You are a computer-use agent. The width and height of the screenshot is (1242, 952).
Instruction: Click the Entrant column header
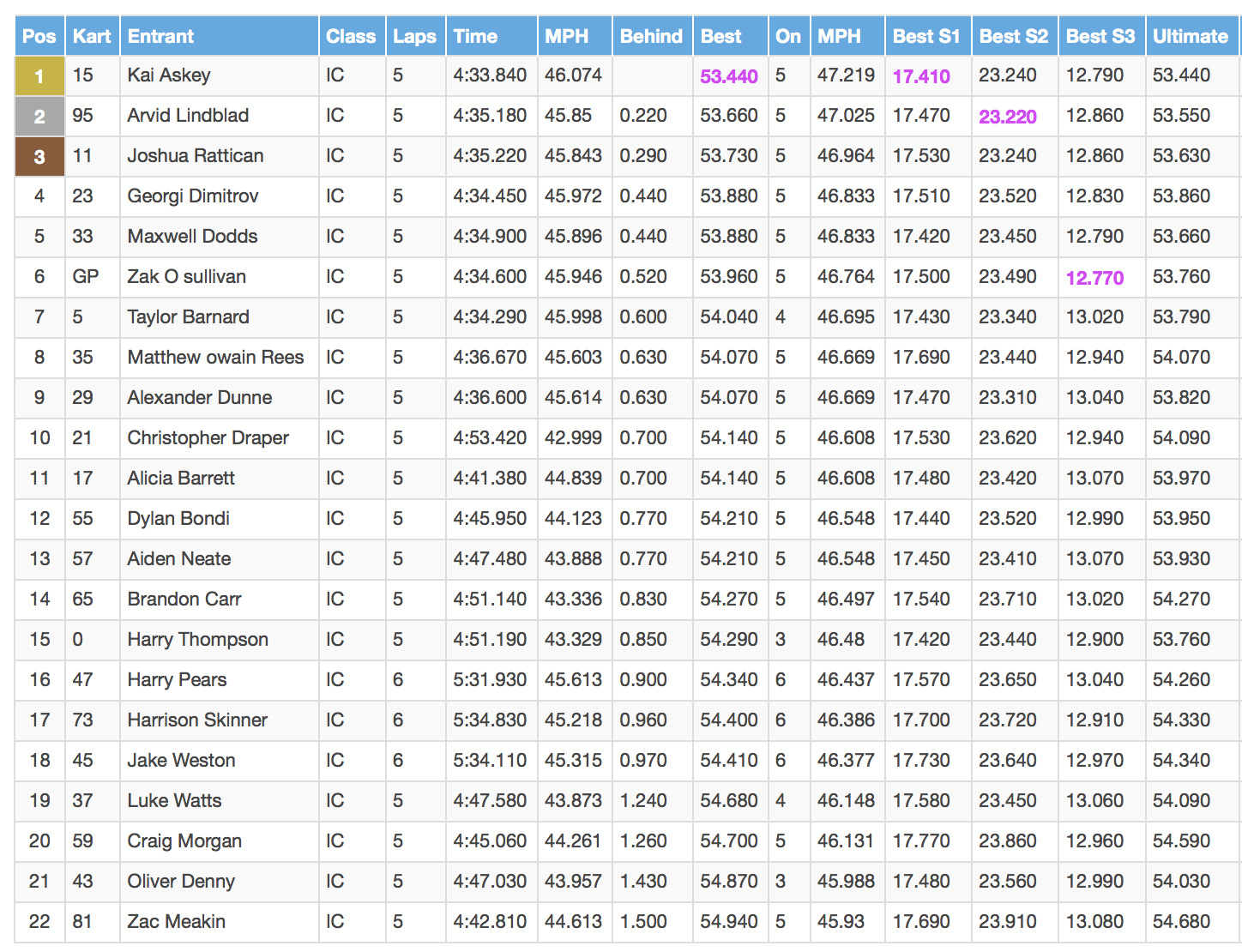(x=220, y=36)
